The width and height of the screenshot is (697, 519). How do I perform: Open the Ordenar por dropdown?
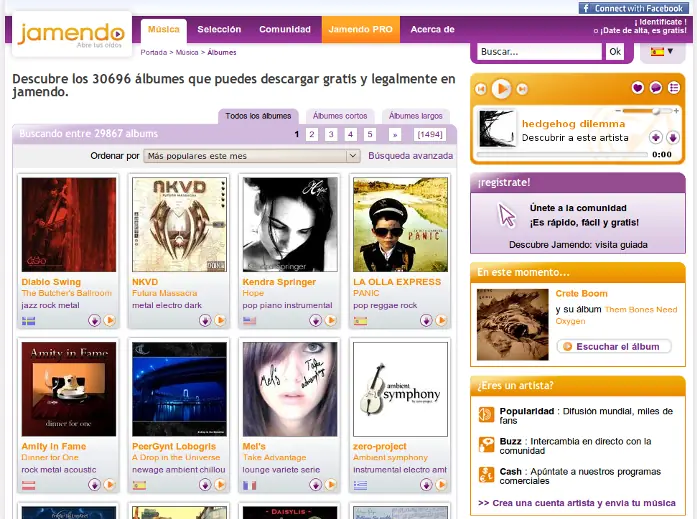pyautogui.click(x=252, y=156)
